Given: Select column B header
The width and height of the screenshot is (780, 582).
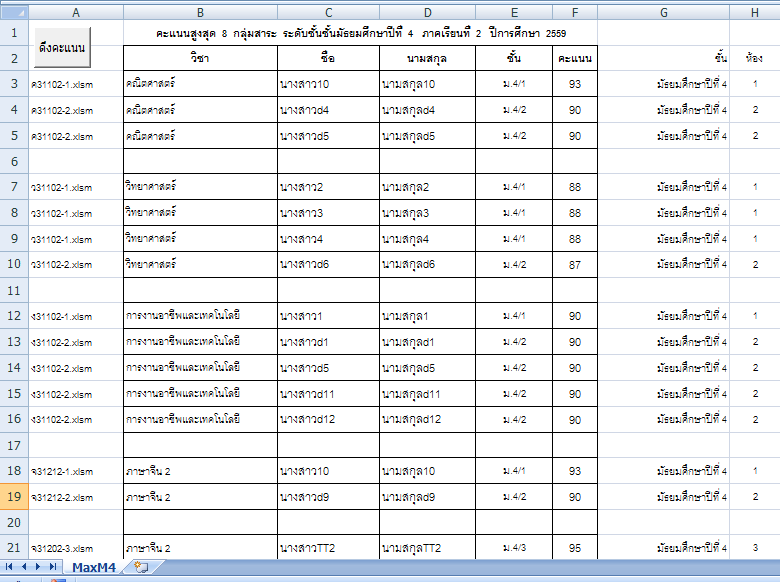Looking at the screenshot, I should pos(200,12).
